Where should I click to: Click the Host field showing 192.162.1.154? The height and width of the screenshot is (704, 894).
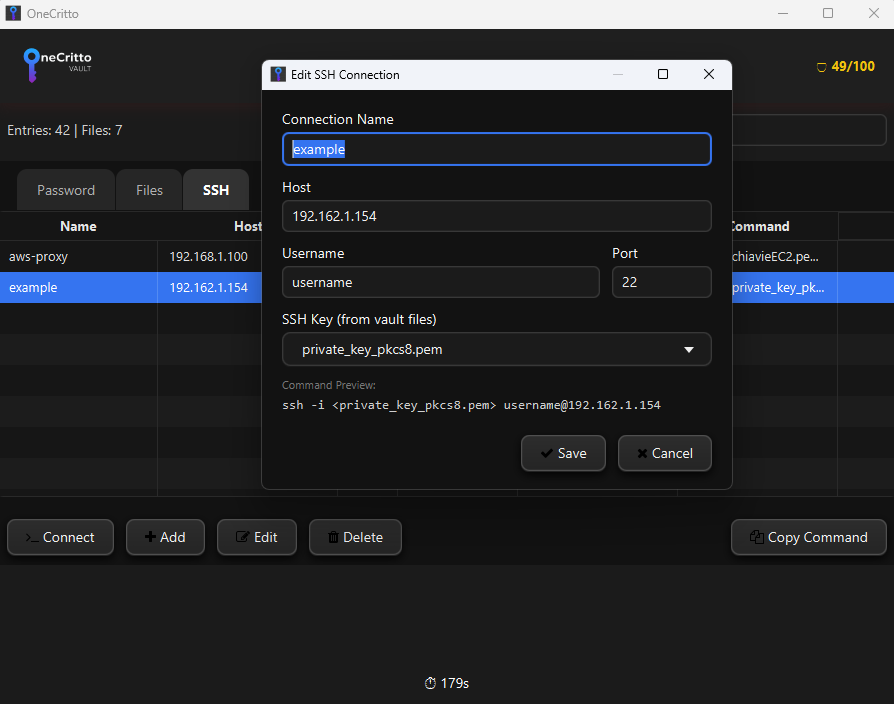497,216
